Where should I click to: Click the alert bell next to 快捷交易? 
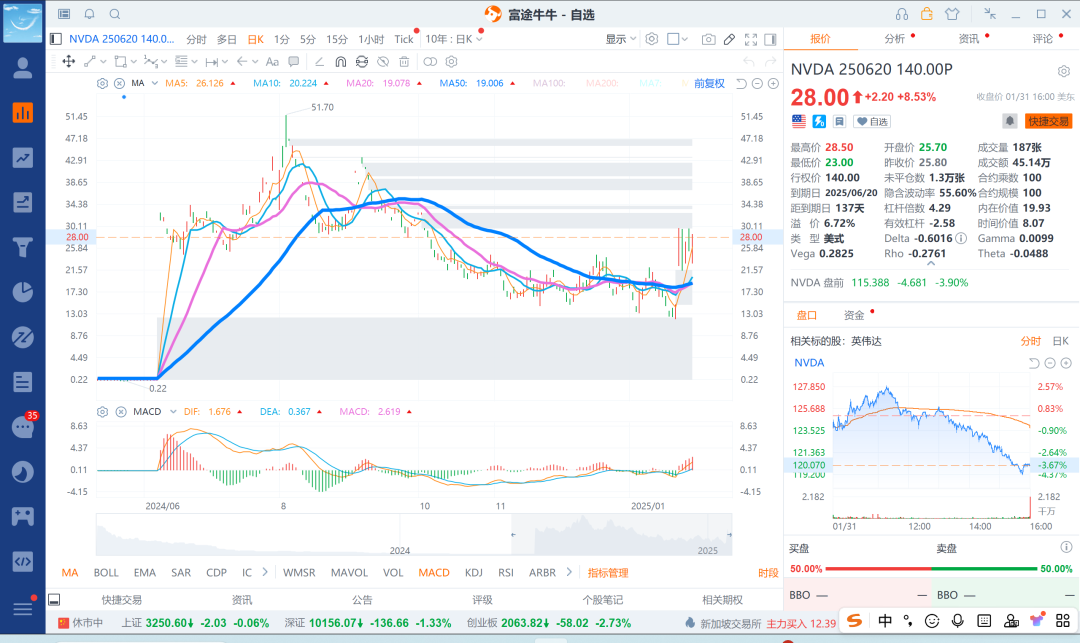pos(1010,121)
